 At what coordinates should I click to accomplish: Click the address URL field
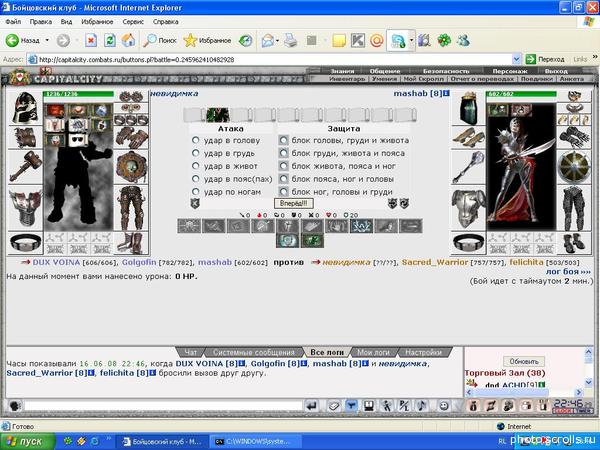(269, 59)
